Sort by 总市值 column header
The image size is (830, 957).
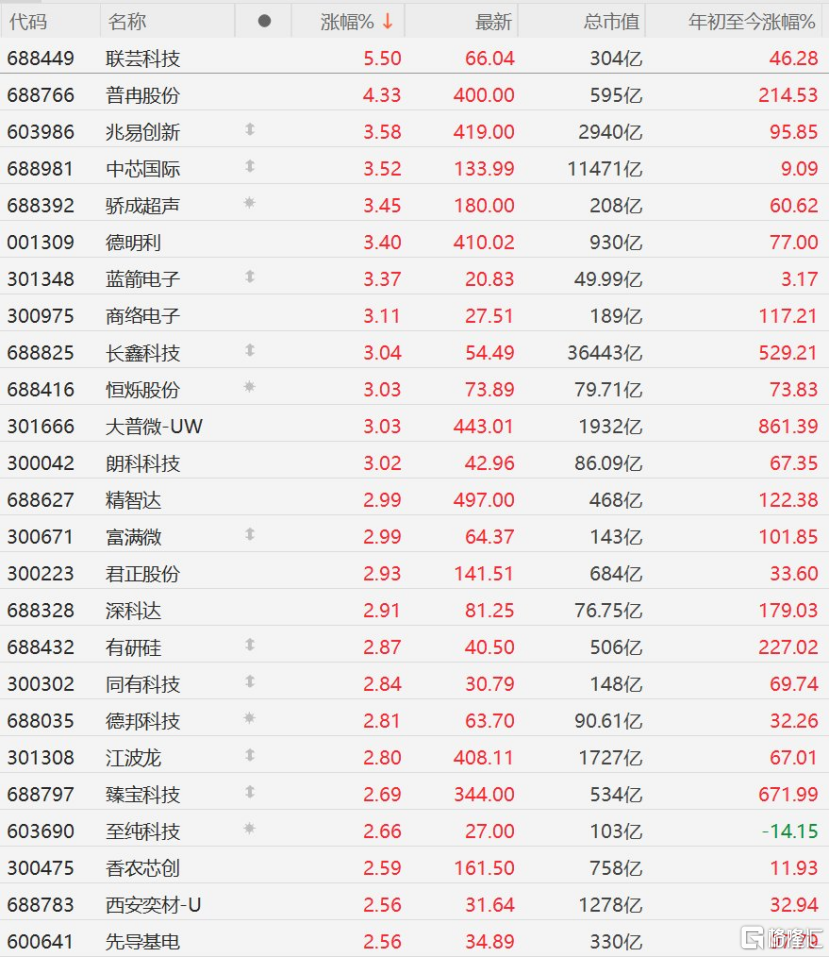pyautogui.click(x=611, y=22)
